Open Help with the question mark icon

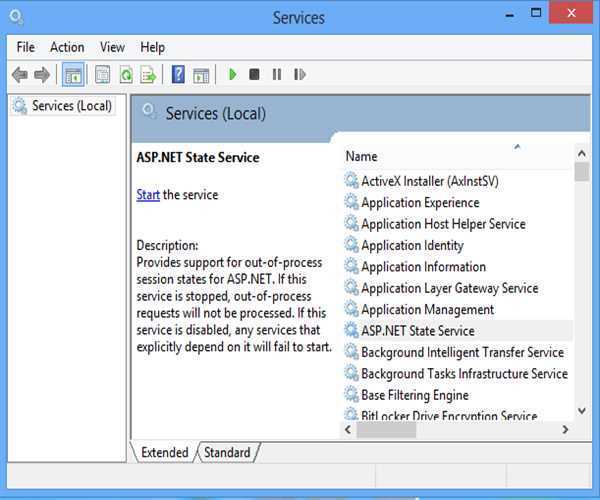tap(178, 75)
